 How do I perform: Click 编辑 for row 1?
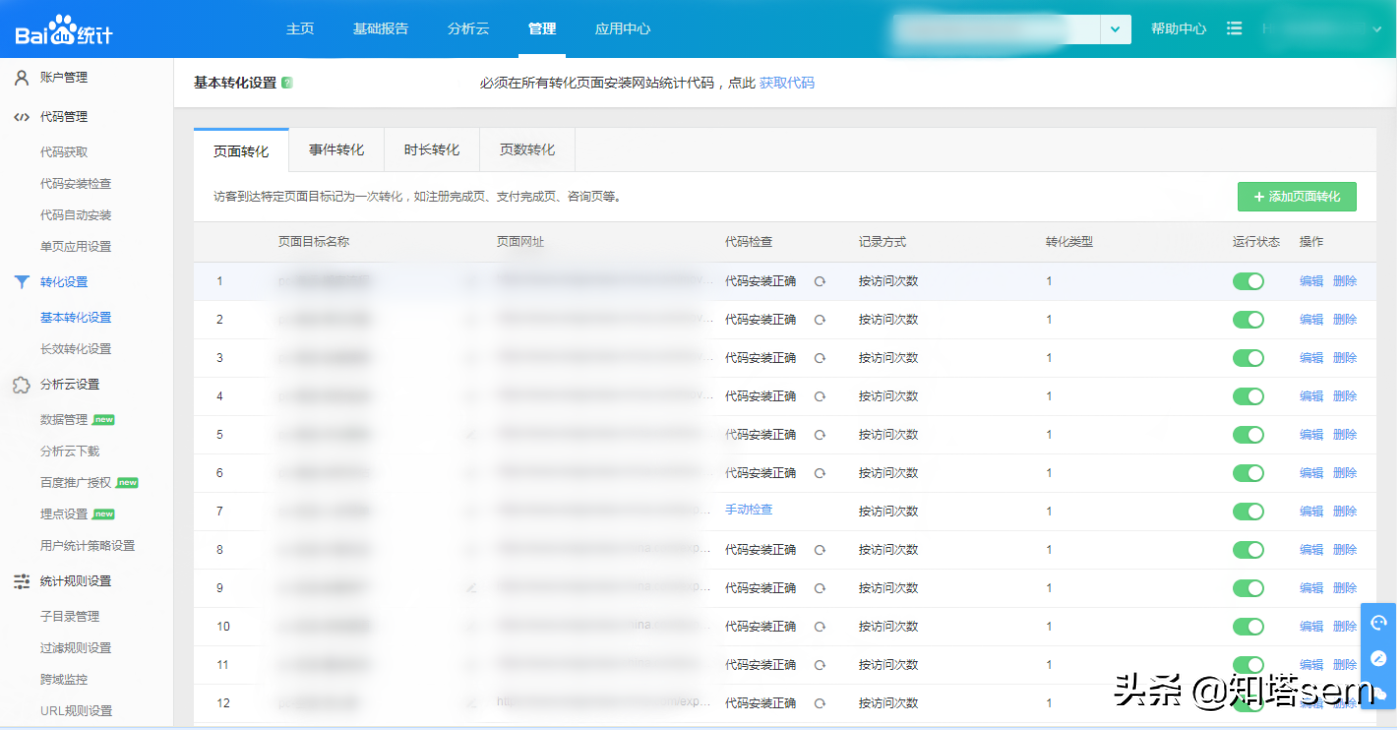pyautogui.click(x=1311, y=282)
